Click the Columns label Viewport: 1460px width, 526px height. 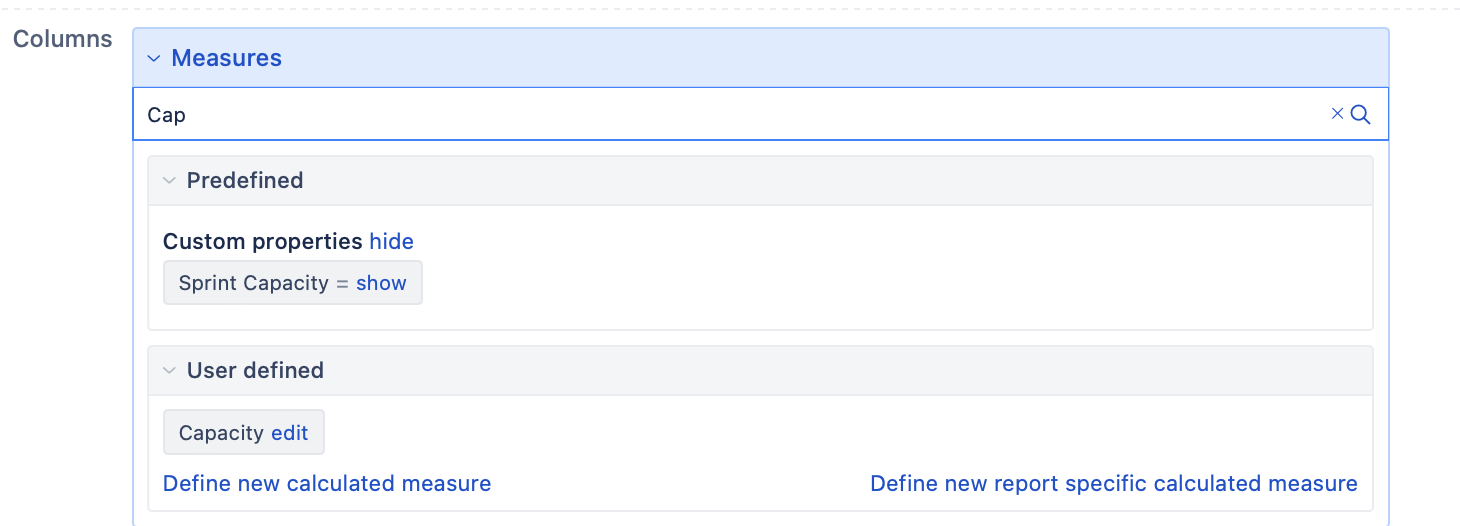62,40
